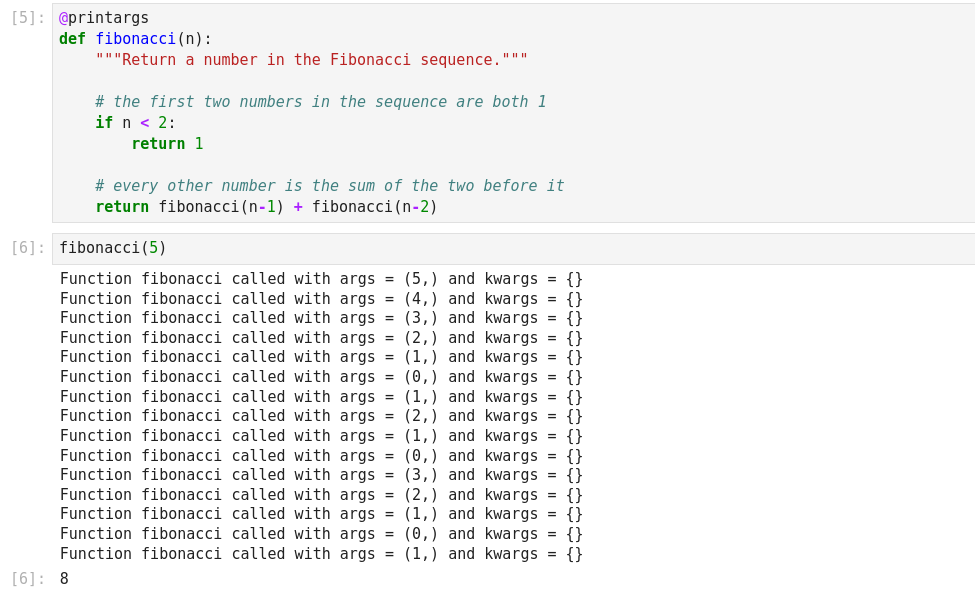Viewport: 975px width, 600px height.
Task: Click the first args = (3,) output line
Action: pos(320,318)
